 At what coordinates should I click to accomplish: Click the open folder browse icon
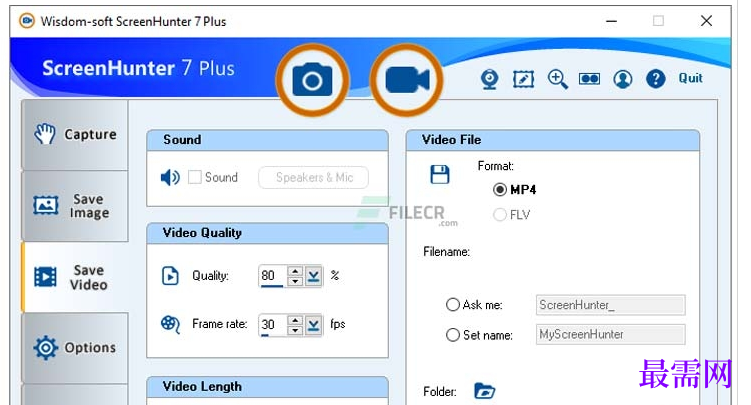click(484, 391)
